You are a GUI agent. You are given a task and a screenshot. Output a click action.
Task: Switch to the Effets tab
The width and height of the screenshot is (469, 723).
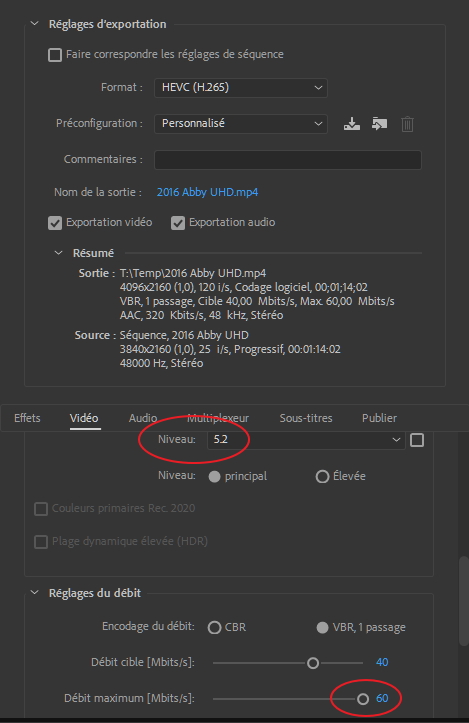click(x=27, y=418)
